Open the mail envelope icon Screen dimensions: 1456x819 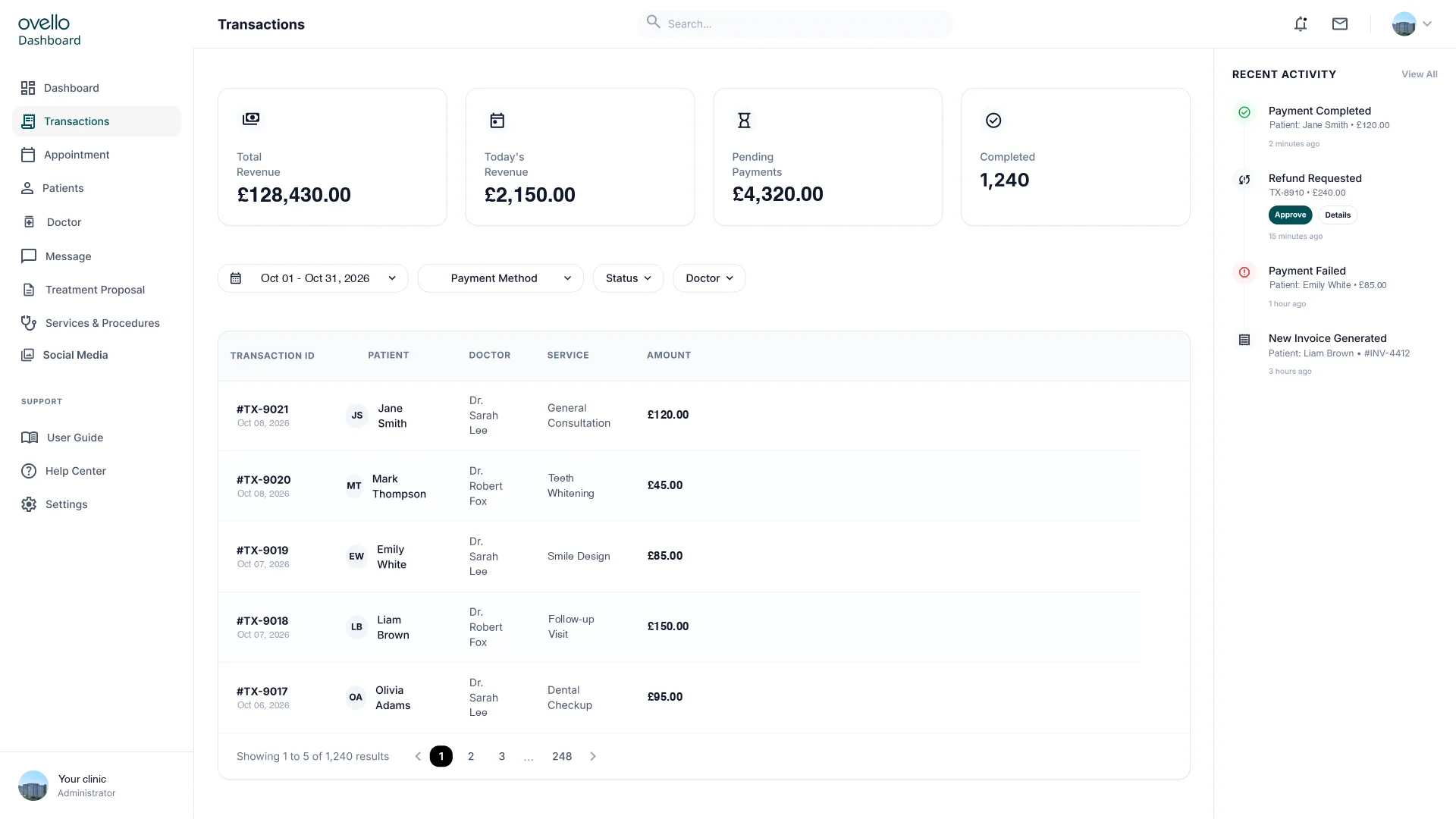tap(1340, 24)
